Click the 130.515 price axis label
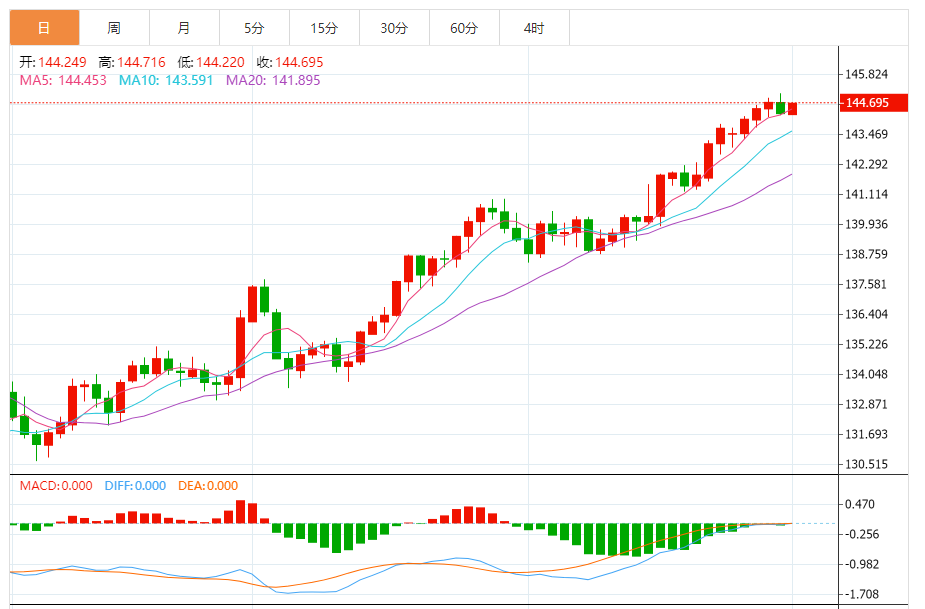The width and height of the screenshot is (925, 609). pyautogui.click(x=866, y=464)
